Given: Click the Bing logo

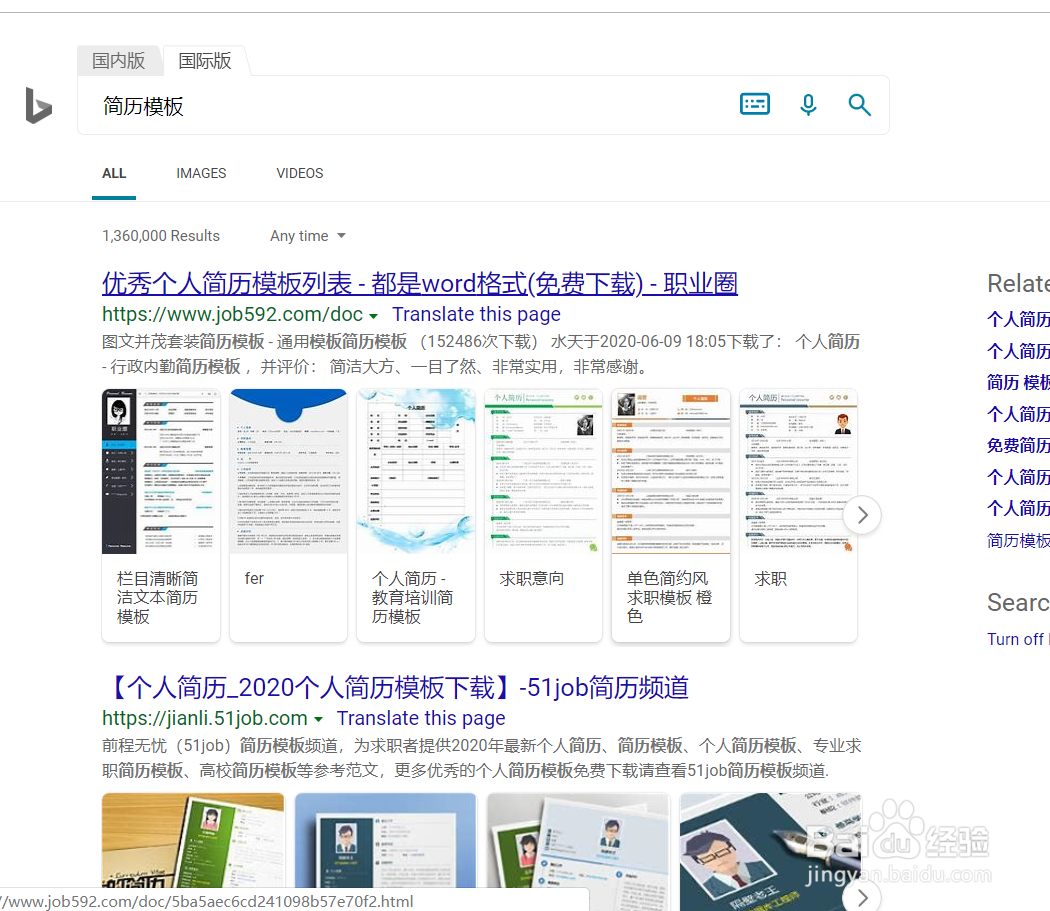Looking at the screenshot, I should click(x=37, y=105).
